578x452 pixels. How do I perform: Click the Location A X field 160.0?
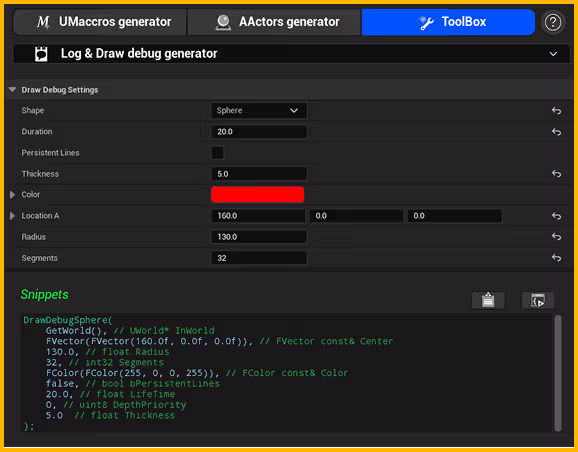(258, 216)
